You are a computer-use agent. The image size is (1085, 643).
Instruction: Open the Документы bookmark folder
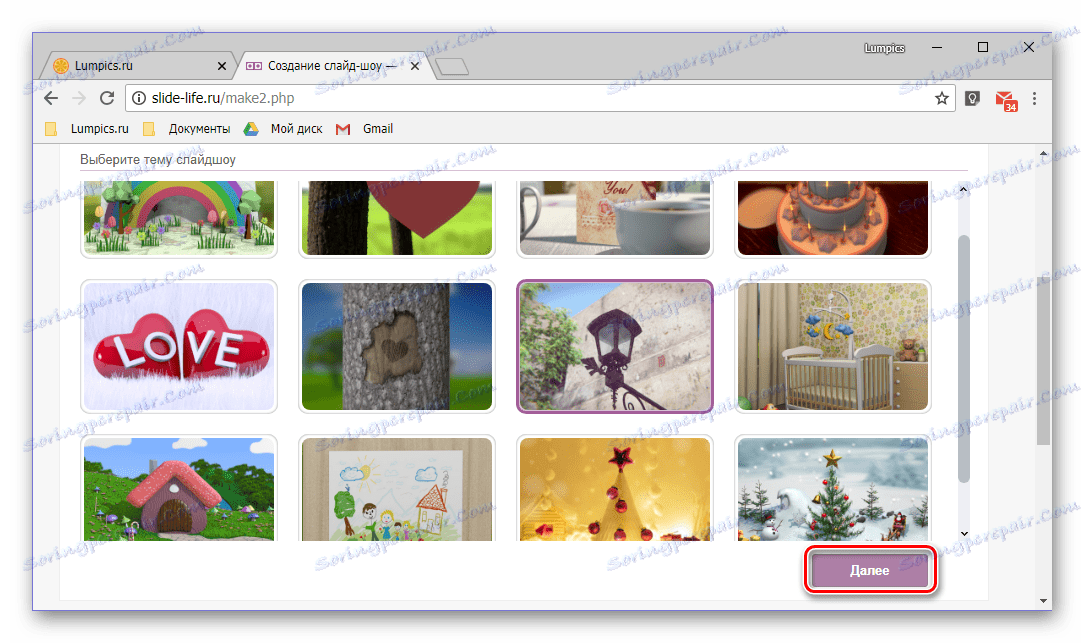tap(186, 129)
